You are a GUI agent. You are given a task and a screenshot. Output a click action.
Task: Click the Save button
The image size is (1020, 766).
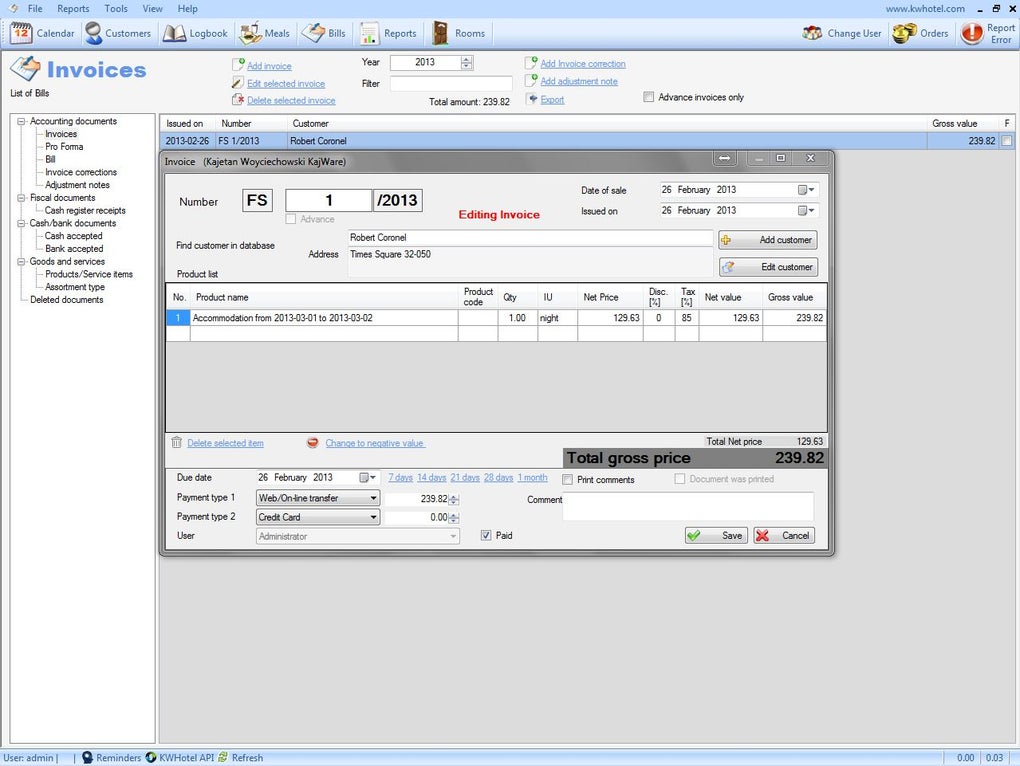[716, 535]
